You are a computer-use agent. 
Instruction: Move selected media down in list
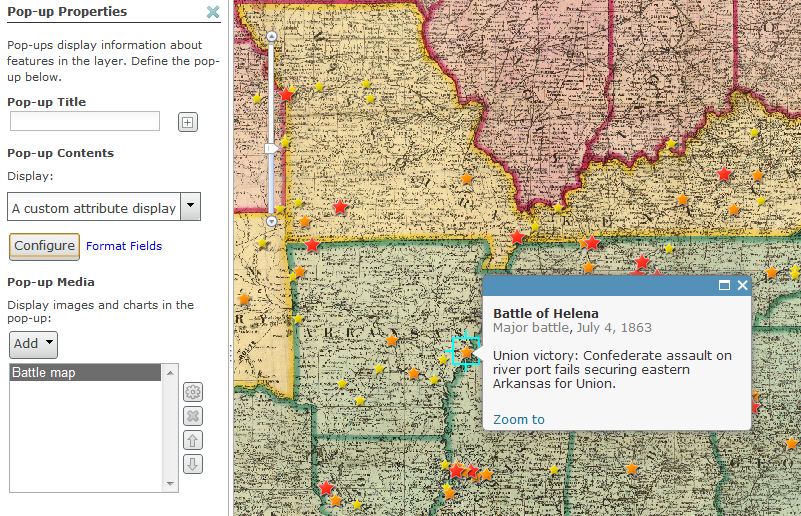click(x=193, y=464)
